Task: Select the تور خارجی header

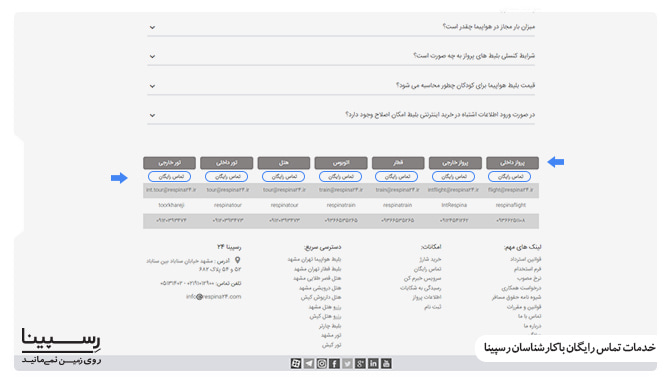Action: pyautogui.click(x=170, y=163)
